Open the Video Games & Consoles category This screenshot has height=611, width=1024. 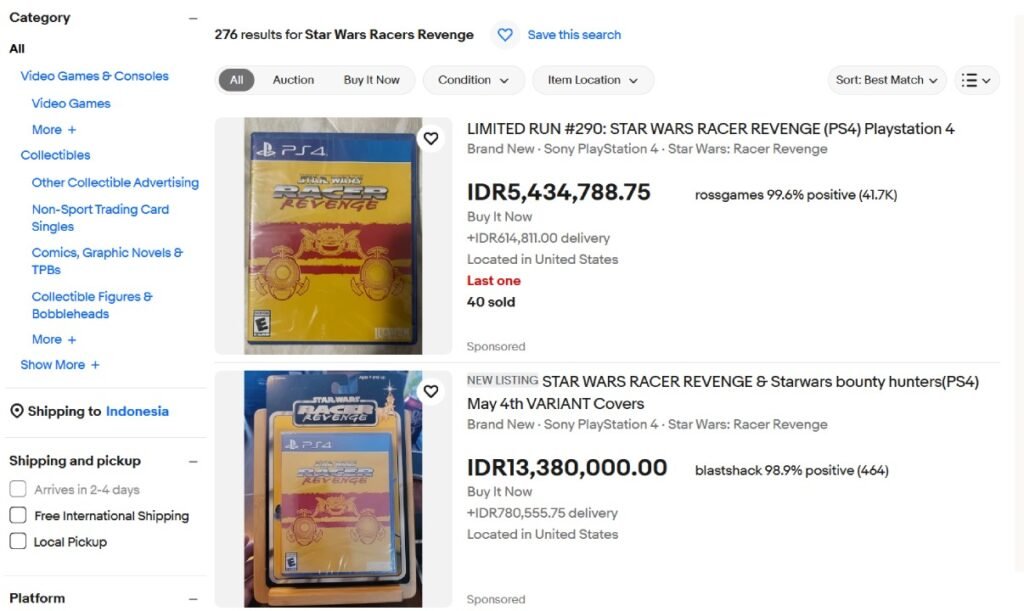pos(94,76)
